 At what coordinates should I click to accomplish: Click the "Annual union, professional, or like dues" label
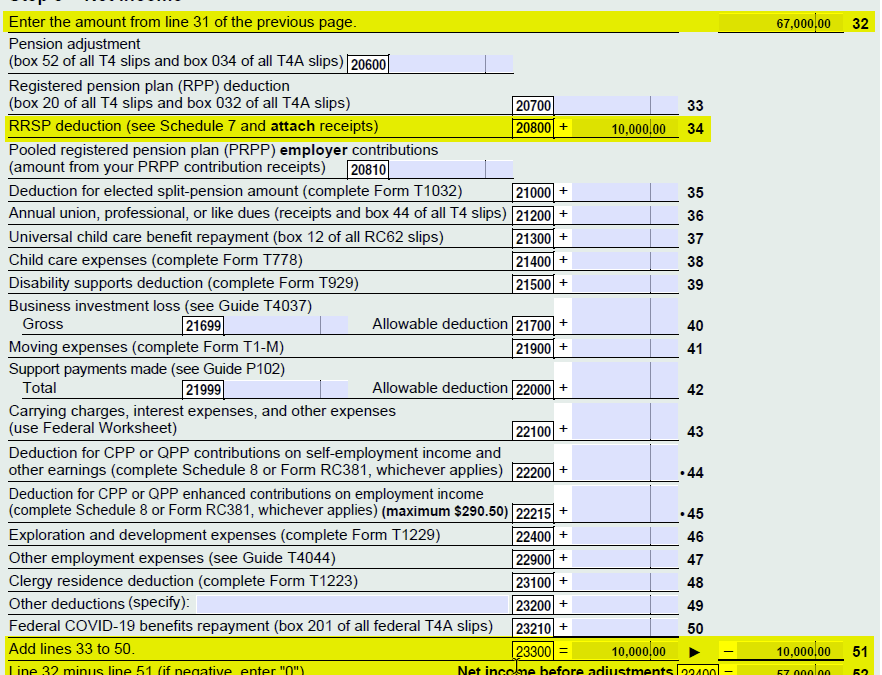[x=137, y=213]
